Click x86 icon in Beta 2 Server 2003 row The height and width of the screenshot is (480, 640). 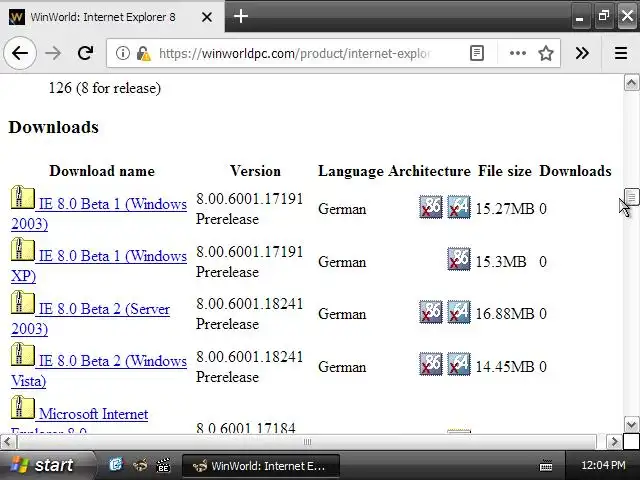coord(431,312)
